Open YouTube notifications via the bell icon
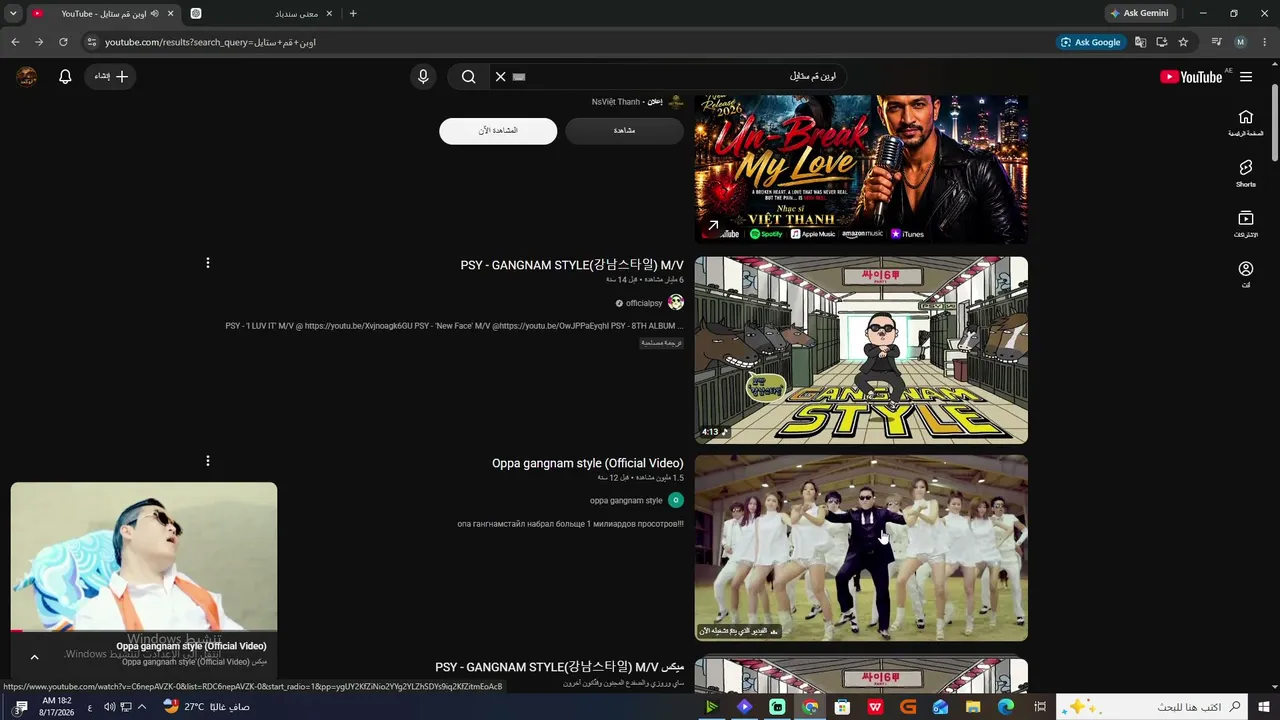 pos(65,77)
